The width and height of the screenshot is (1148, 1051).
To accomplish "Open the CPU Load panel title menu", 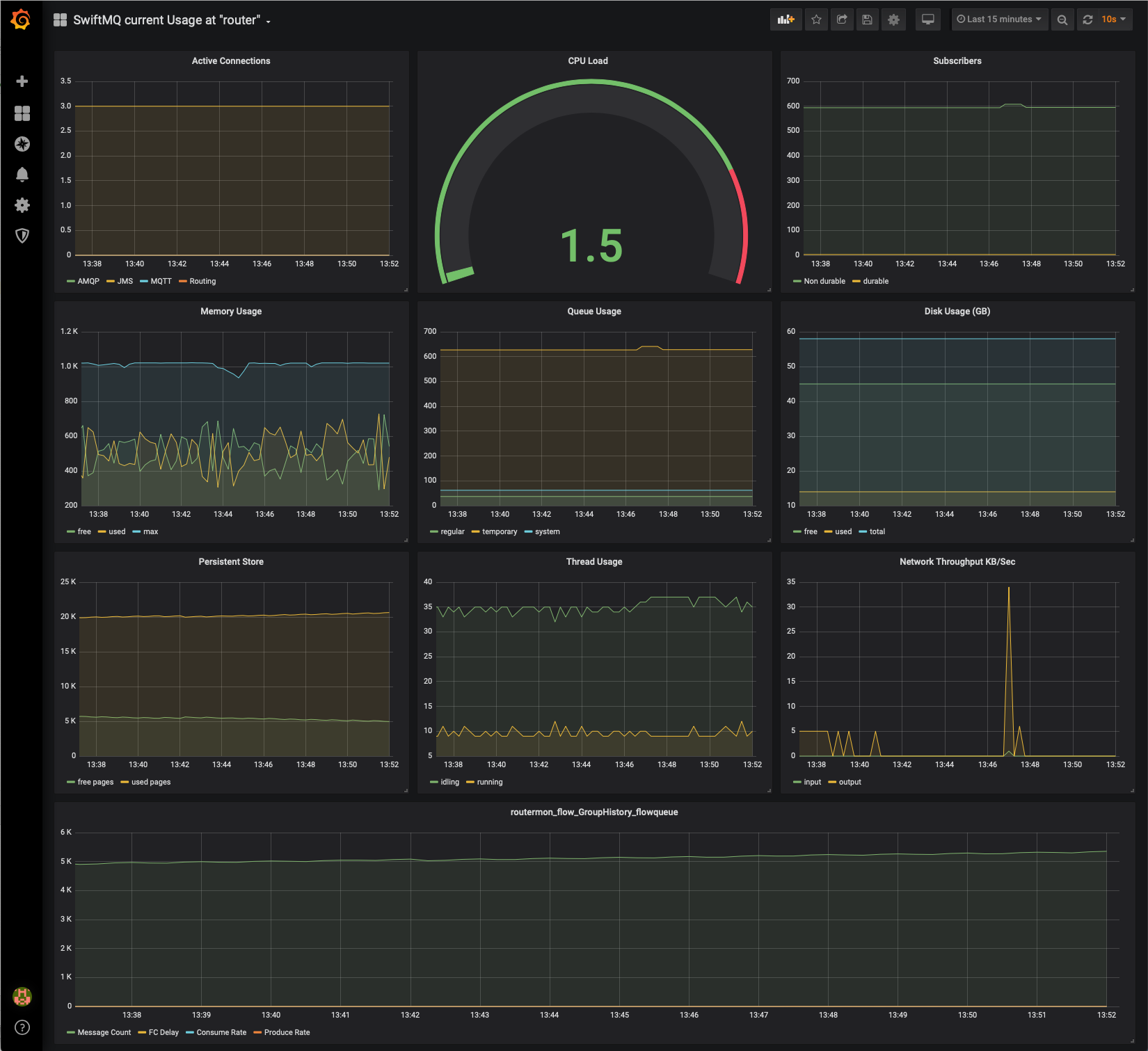I will pos(587,61).
